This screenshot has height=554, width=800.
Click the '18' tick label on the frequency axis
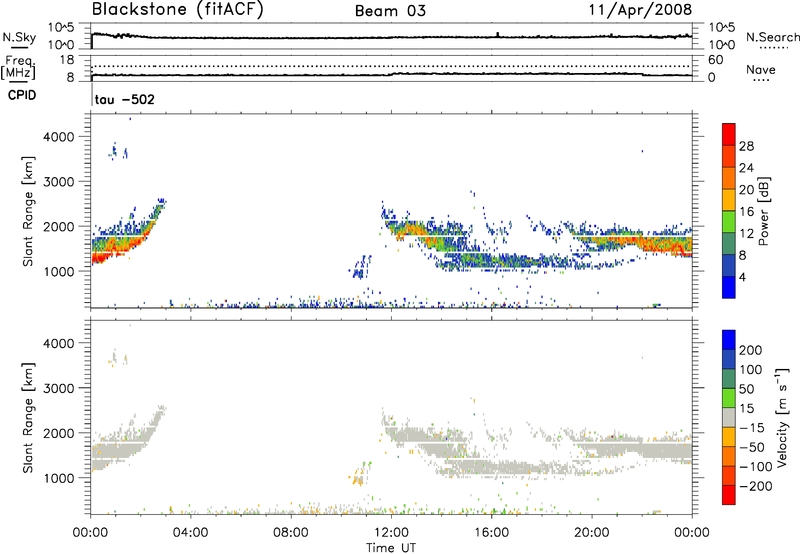click(67, 60)
